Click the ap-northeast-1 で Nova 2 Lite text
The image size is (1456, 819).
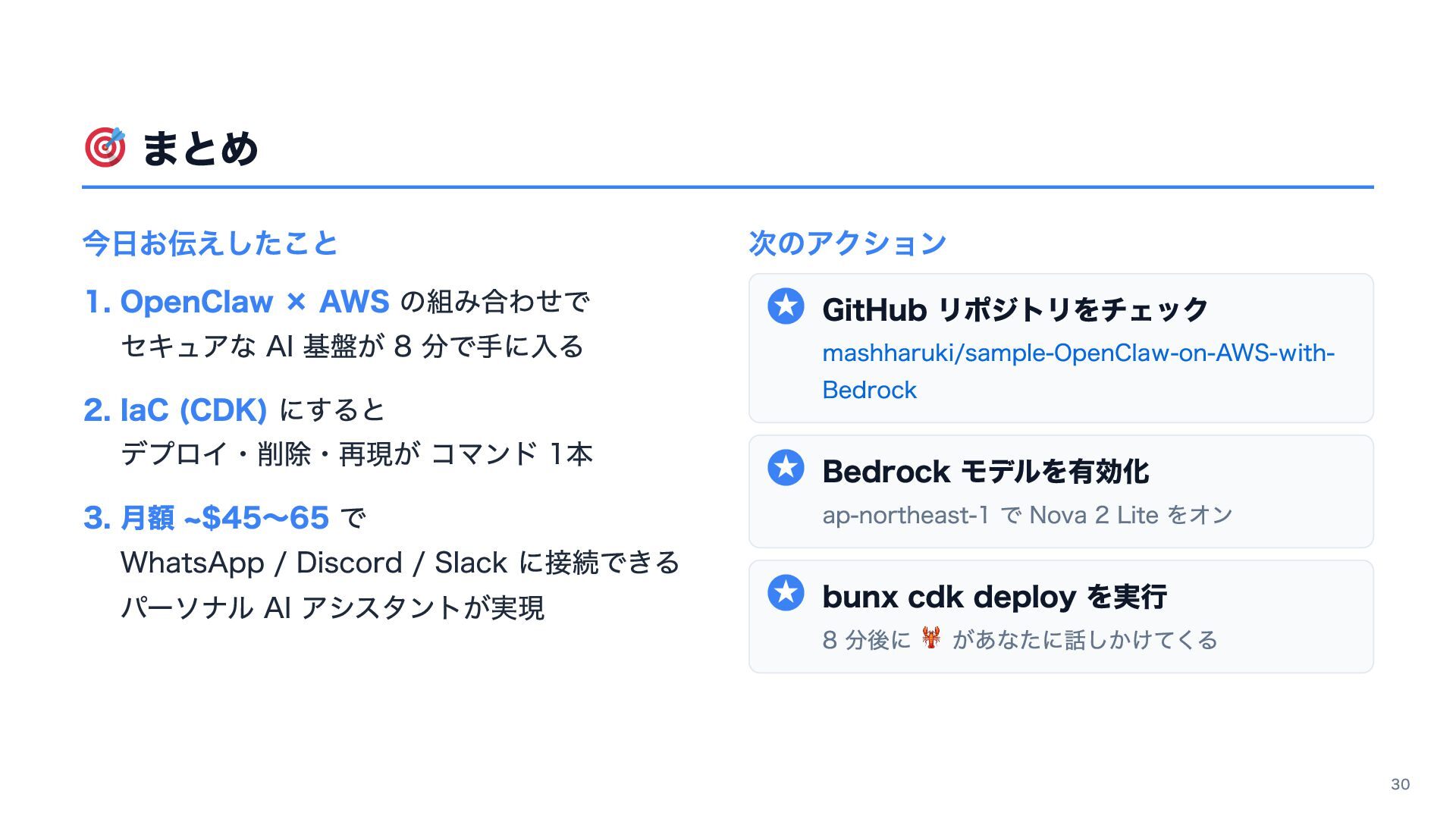pos(1027,516)
